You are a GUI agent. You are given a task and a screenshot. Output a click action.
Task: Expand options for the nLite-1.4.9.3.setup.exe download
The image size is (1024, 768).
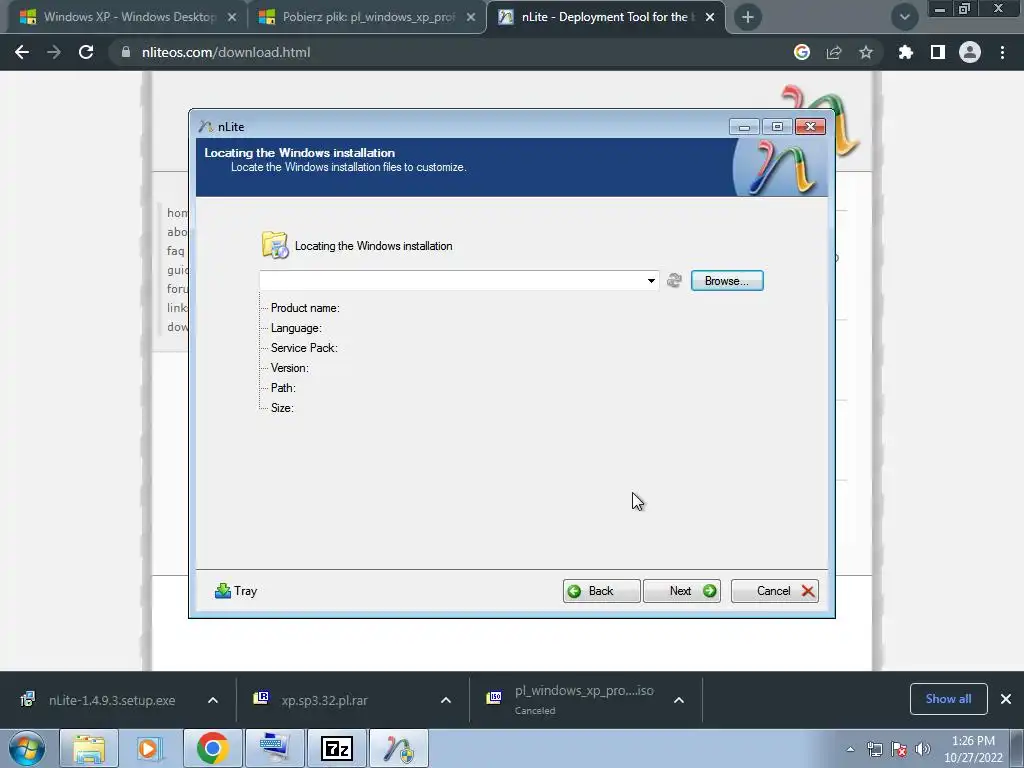(213, 700)
